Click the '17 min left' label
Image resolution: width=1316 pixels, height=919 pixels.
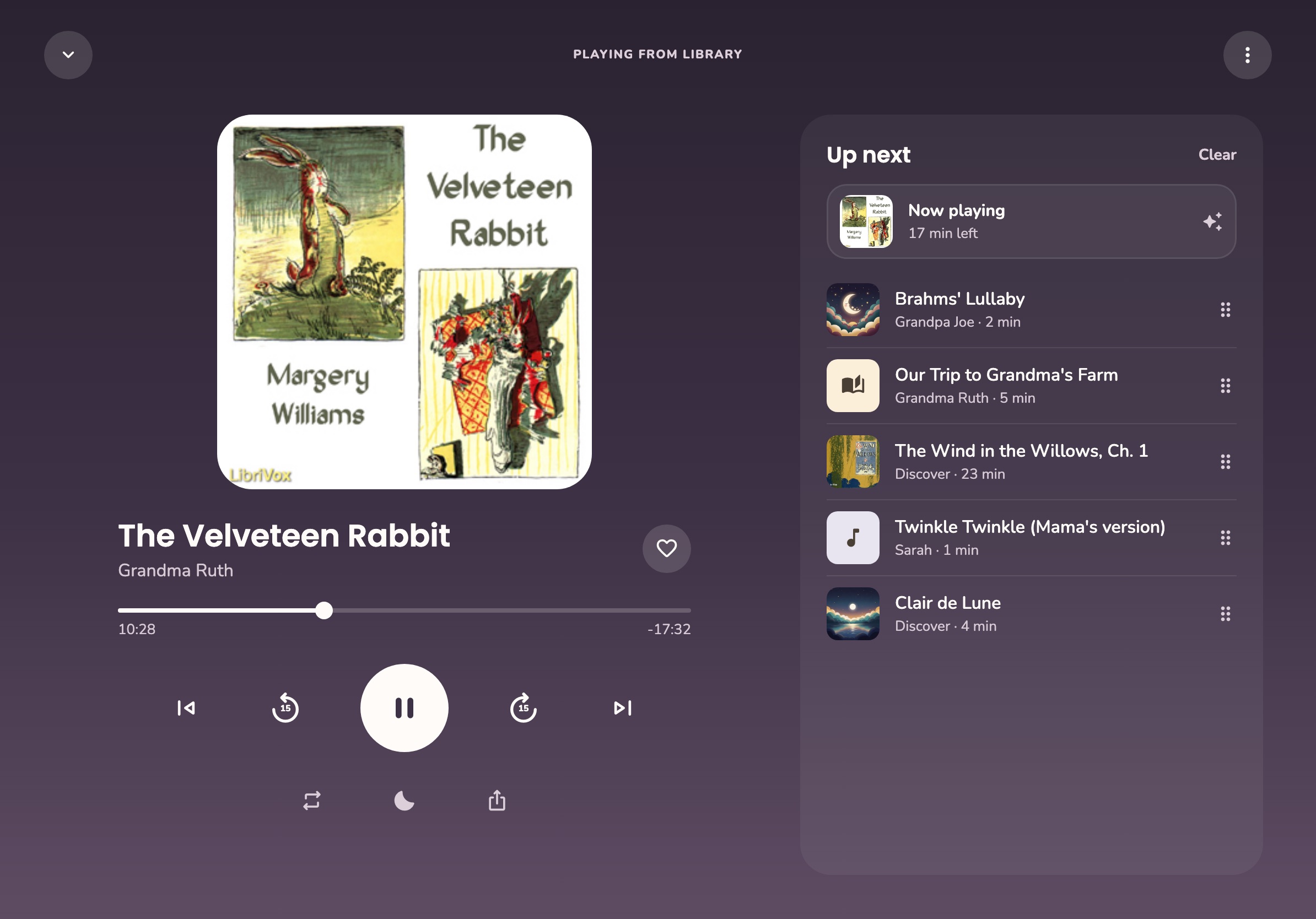click(943, 233)
